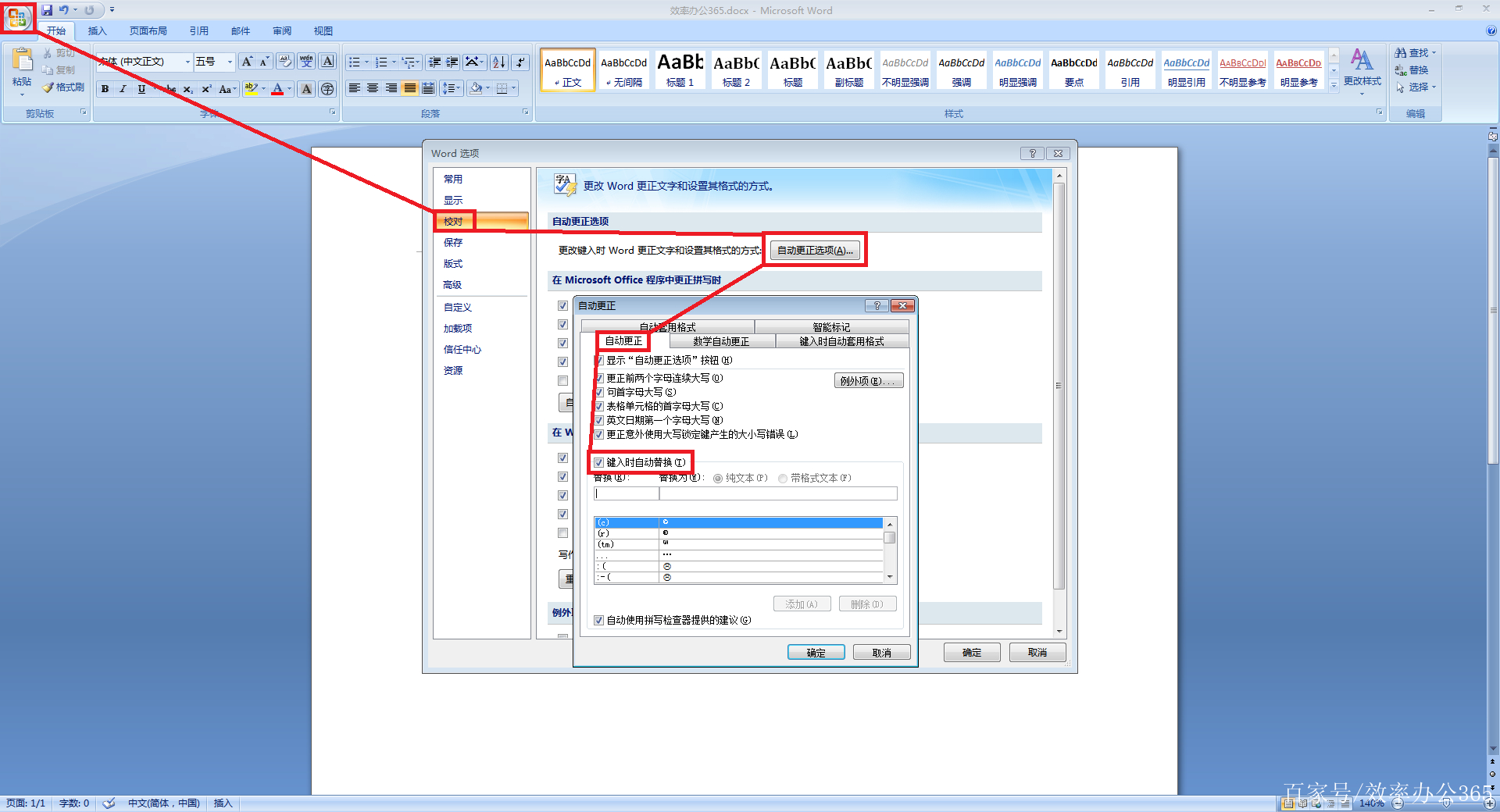Switch to 插入 ribbon tab
This screenshot has width=1500, height=812.
[97, 31]
